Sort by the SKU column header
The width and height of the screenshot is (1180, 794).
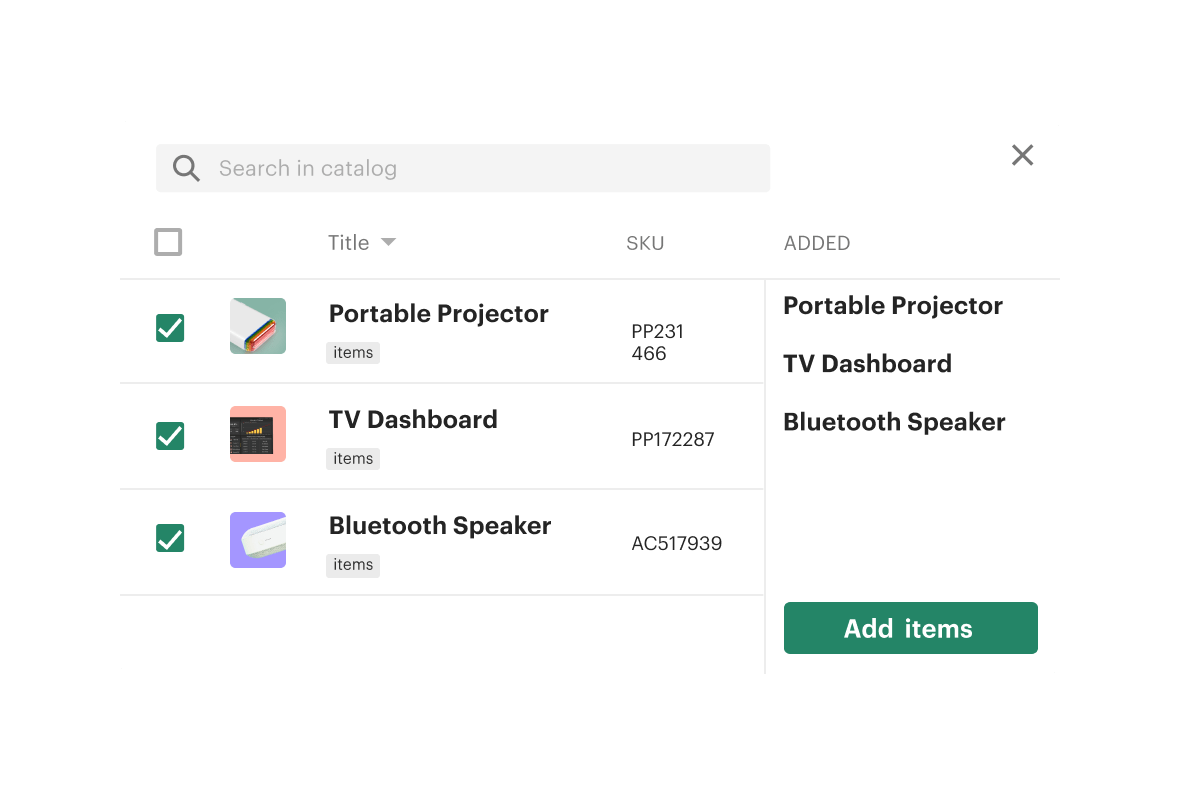coord(645,243)
